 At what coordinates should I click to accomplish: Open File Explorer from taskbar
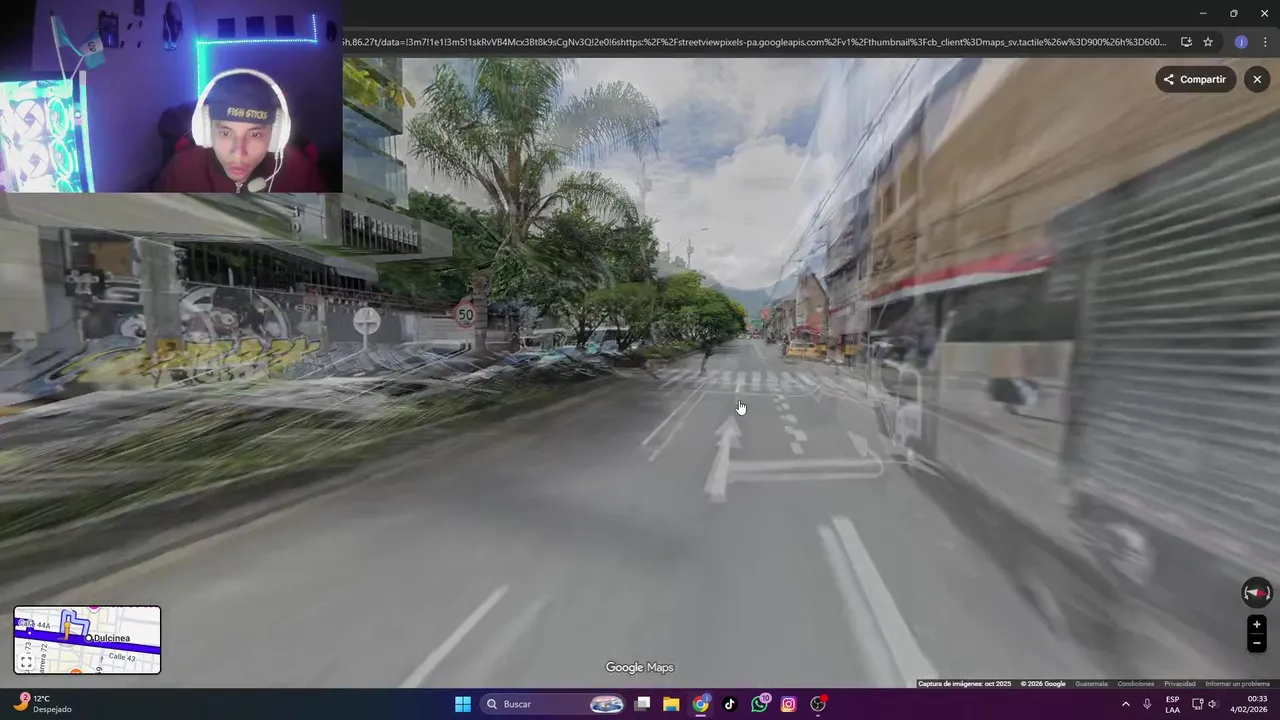(671, 704)
